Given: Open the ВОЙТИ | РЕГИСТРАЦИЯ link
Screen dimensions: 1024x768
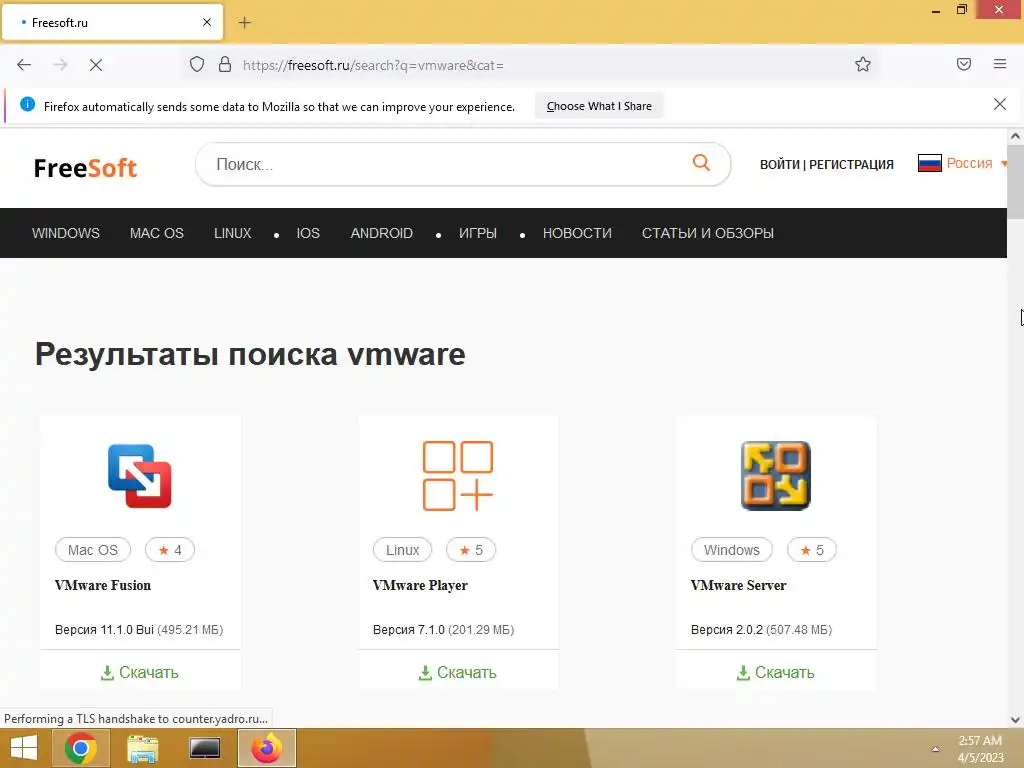Looking at the screenshot, I should (826, 165).
